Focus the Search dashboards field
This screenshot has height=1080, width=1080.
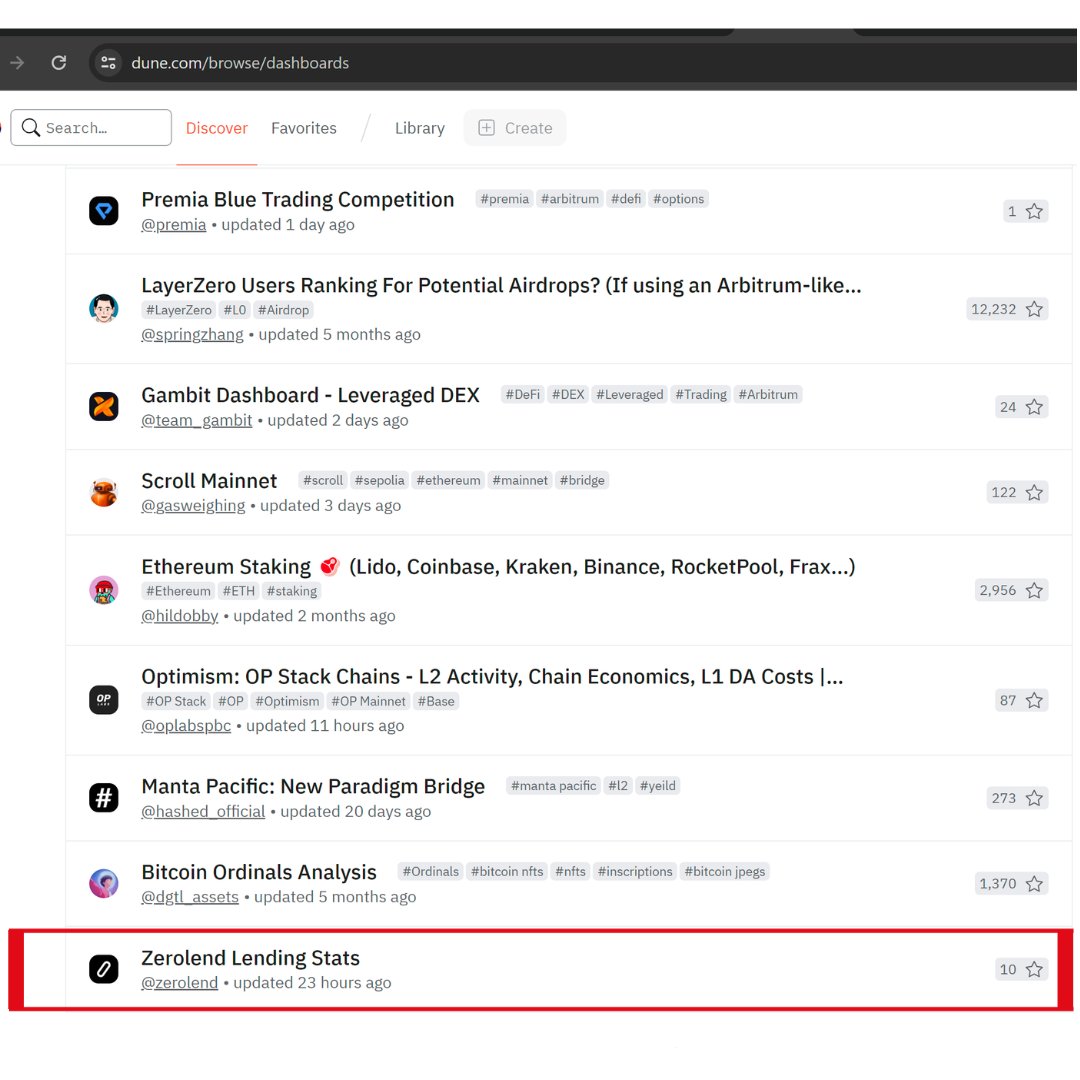91,127
